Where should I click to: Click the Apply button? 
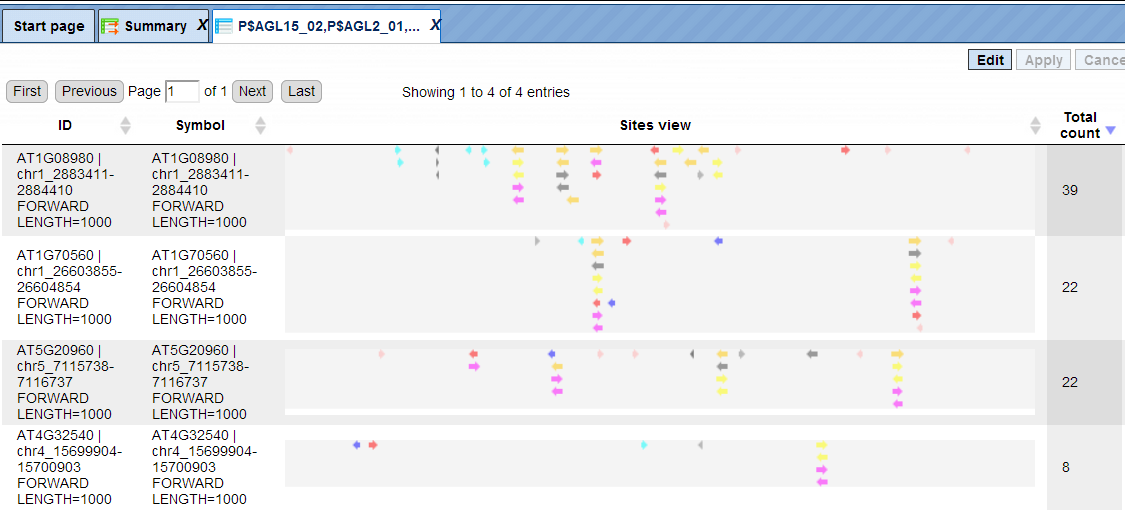click(1043, 60)
